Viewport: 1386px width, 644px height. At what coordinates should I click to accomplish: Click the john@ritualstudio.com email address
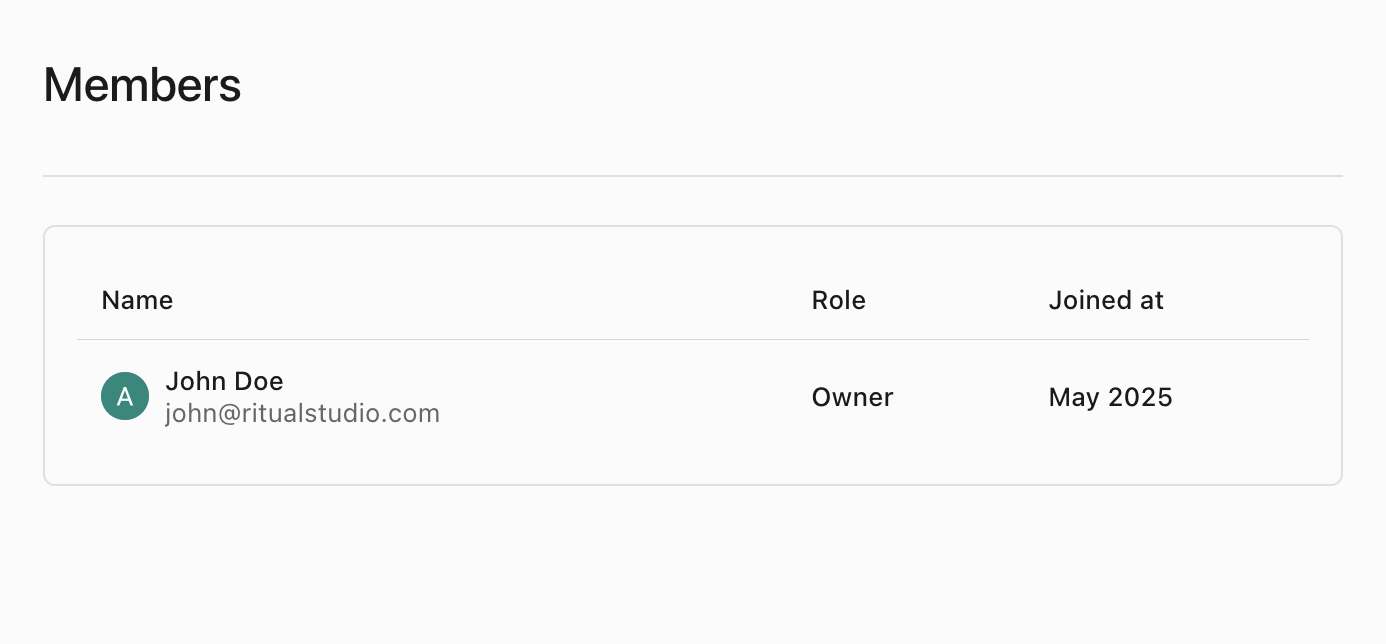click(302, 413)
